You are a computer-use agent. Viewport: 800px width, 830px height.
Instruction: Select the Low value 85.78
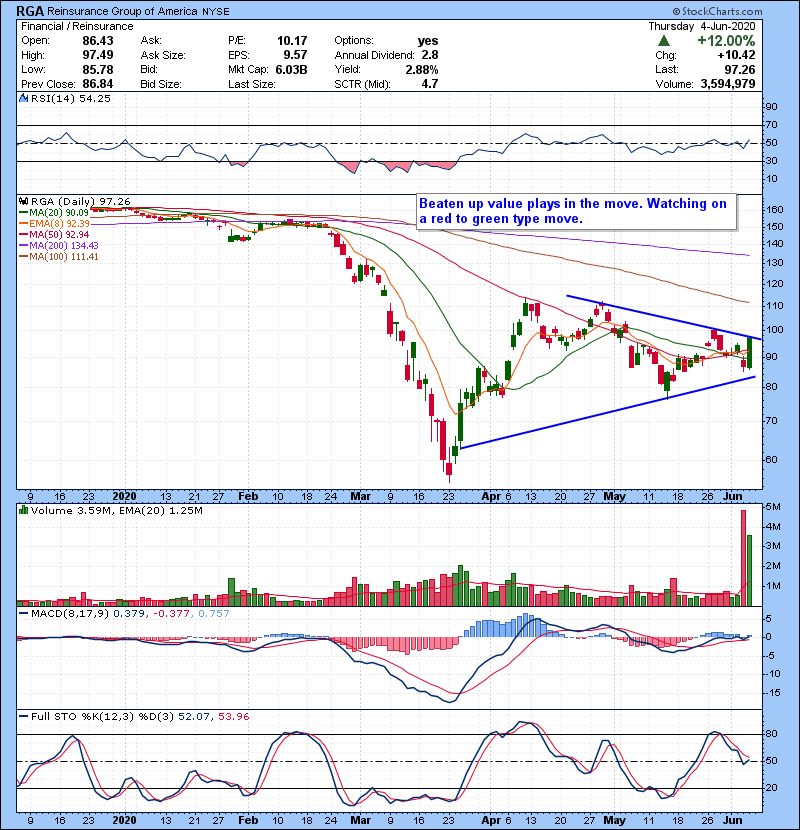98,69
